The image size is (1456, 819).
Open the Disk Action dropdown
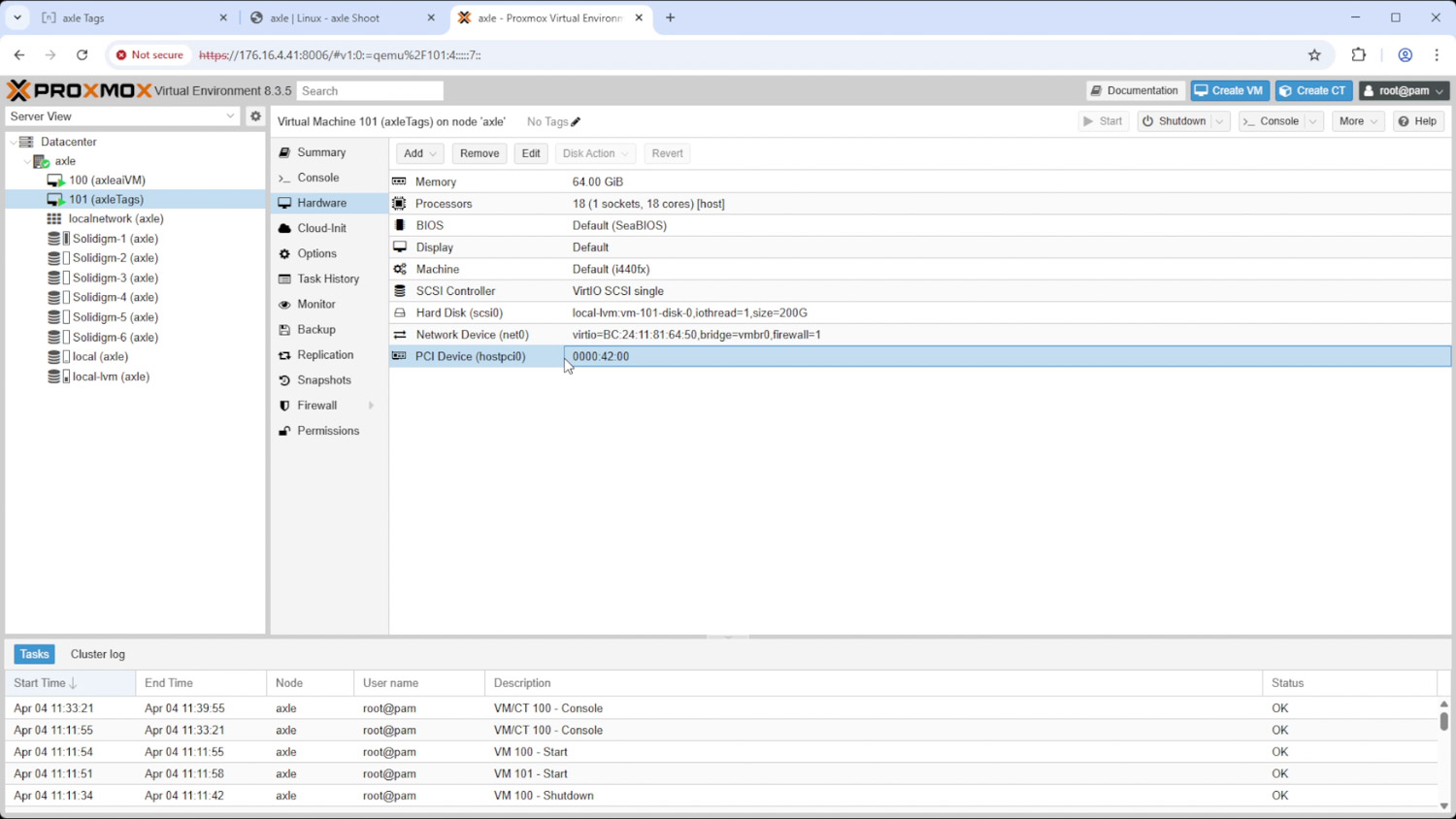595,153
